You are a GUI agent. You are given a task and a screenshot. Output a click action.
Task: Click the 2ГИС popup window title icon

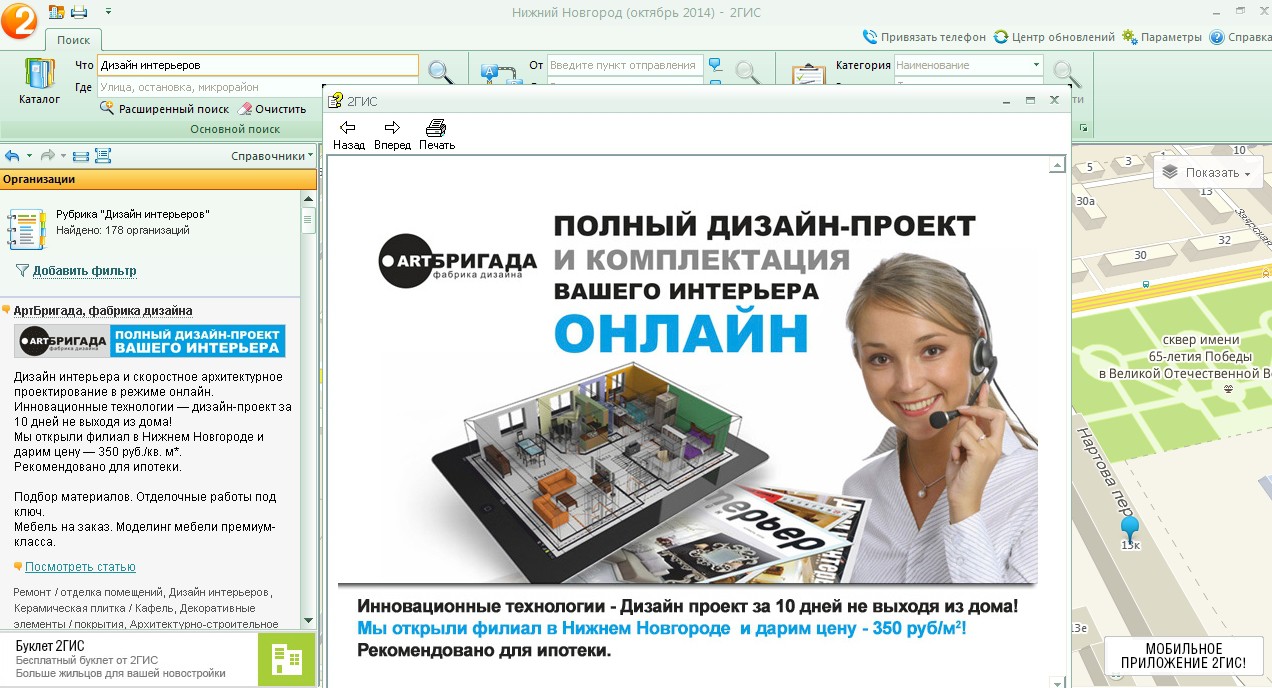click(336, 100)
